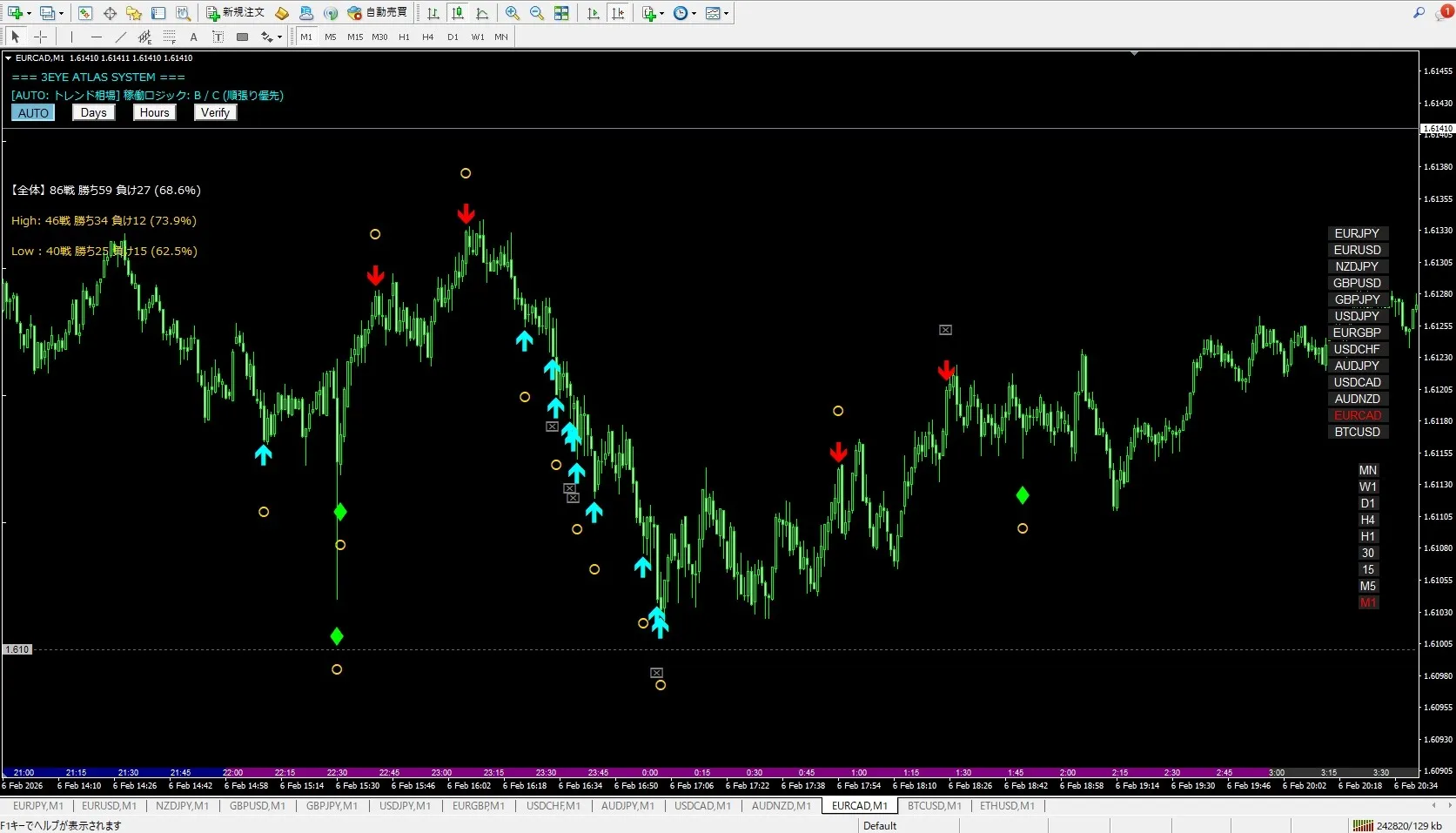Select the H4 timeframe in the toolbar
The width and height of the screenshot is (1456, 833).
tap(427, 37)
